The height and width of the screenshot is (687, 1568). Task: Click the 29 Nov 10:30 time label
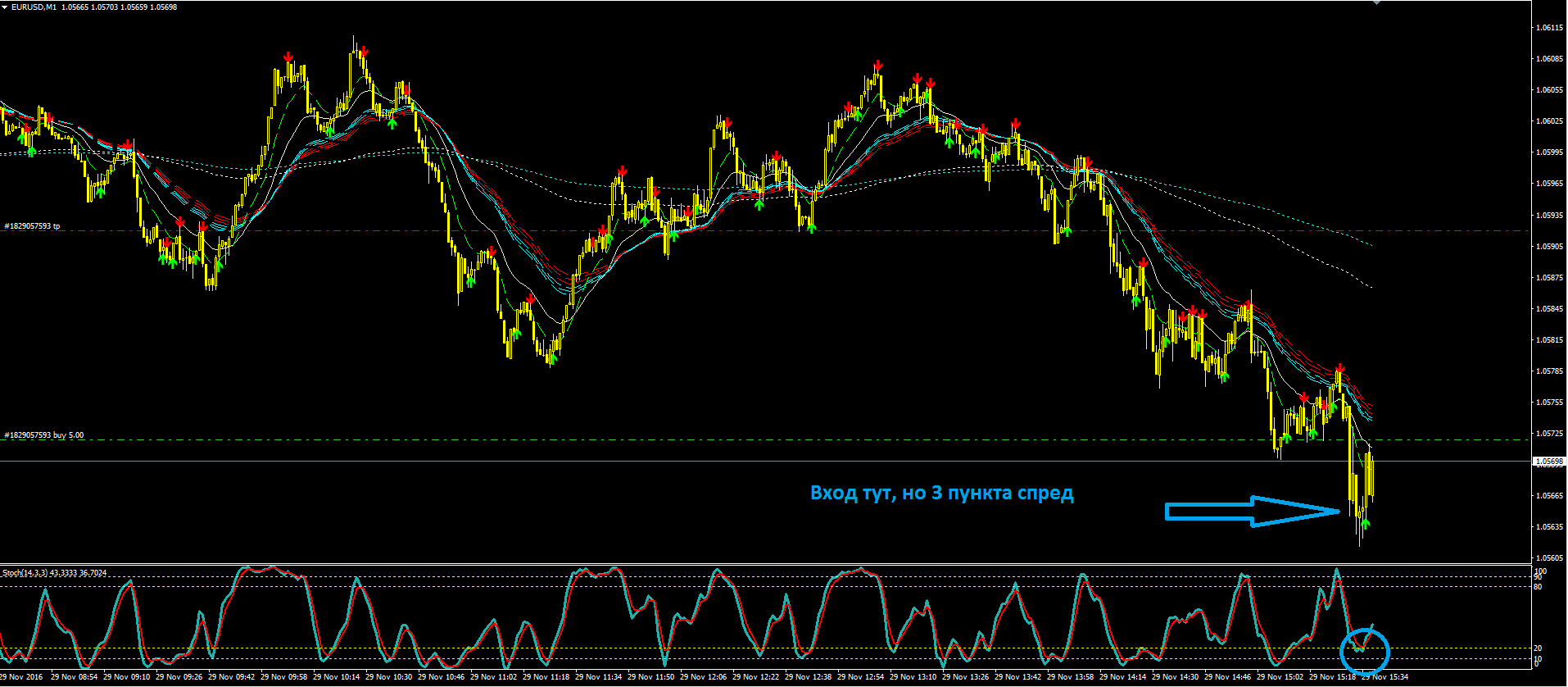388,677
